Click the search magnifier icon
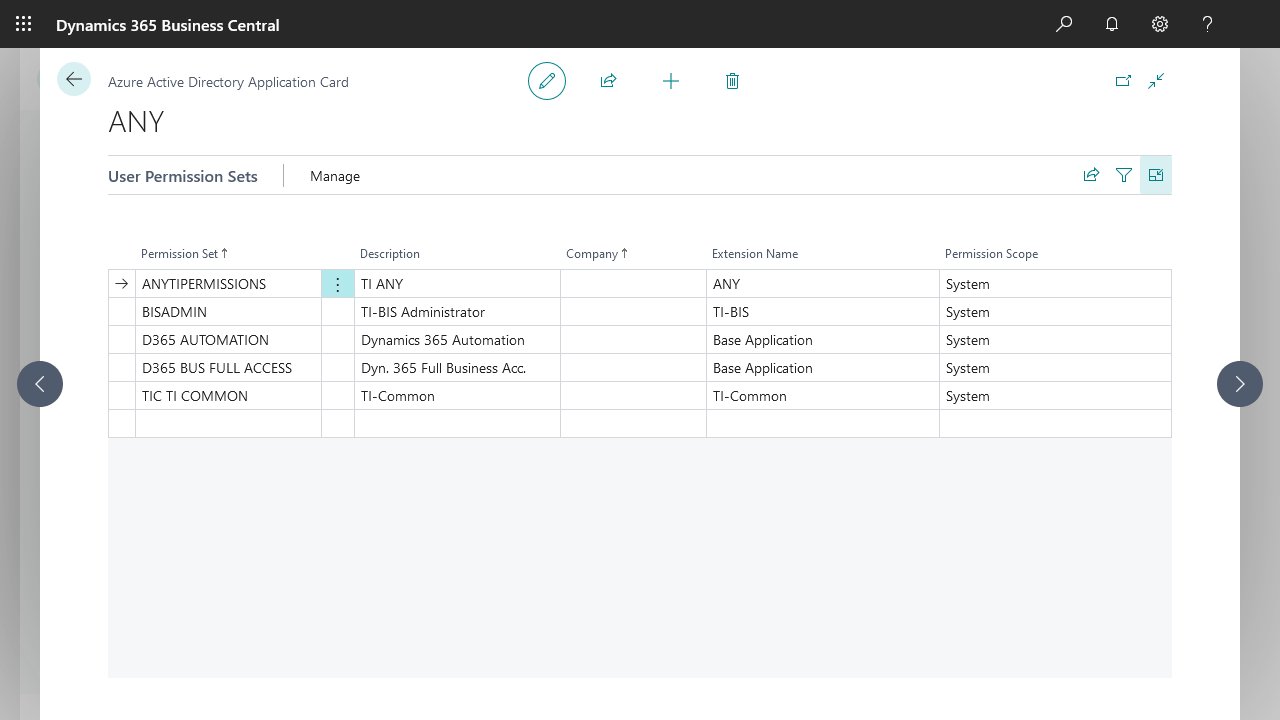The height and width of the screenshot is (720, 1280). pos(1064,24)
